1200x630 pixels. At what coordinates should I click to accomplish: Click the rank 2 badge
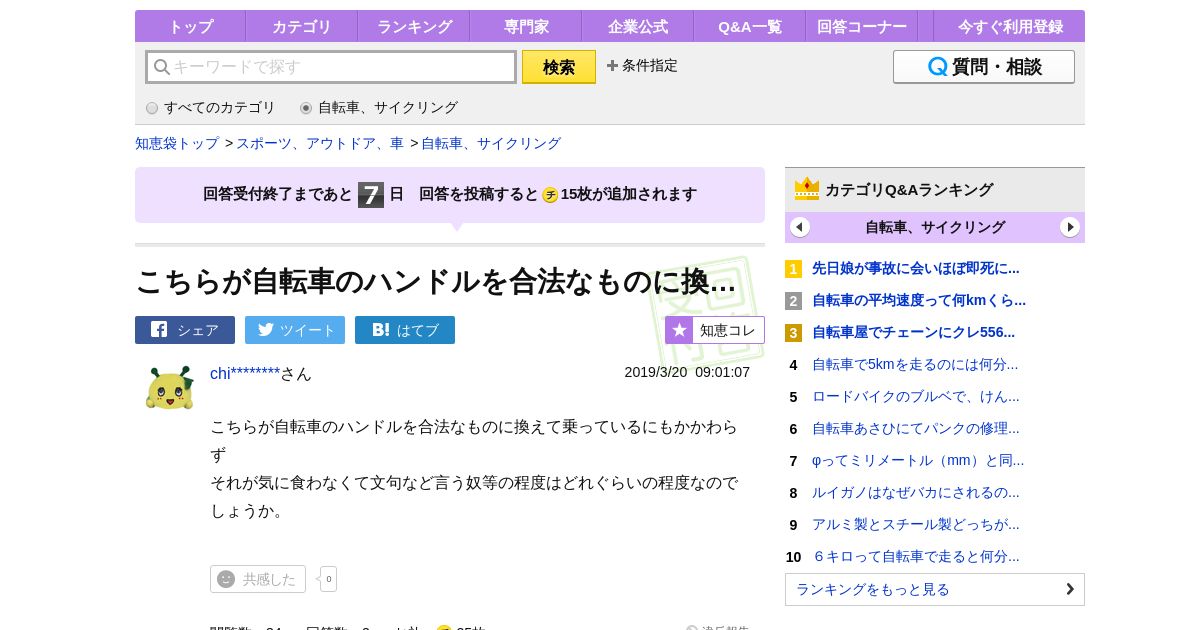pos(793,301)
